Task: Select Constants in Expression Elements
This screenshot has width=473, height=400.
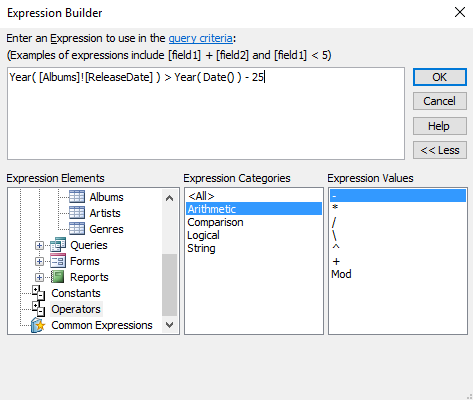Action: coord(76,293)
